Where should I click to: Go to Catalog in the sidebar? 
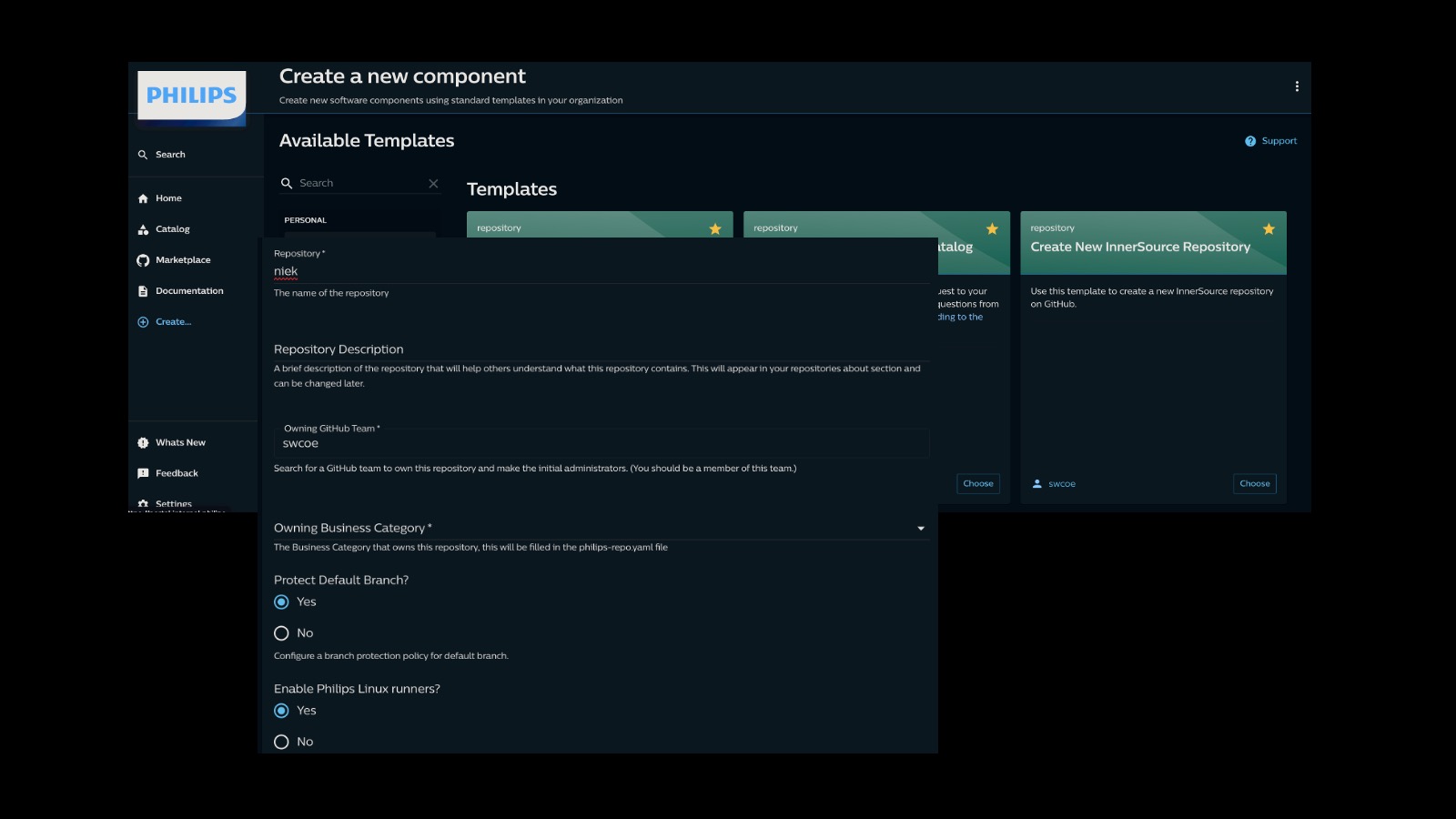tap(172, 229)
